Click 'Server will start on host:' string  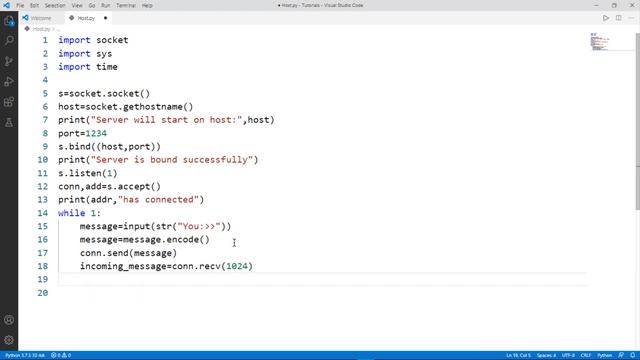pyautogui.click(x=167, y=120)
